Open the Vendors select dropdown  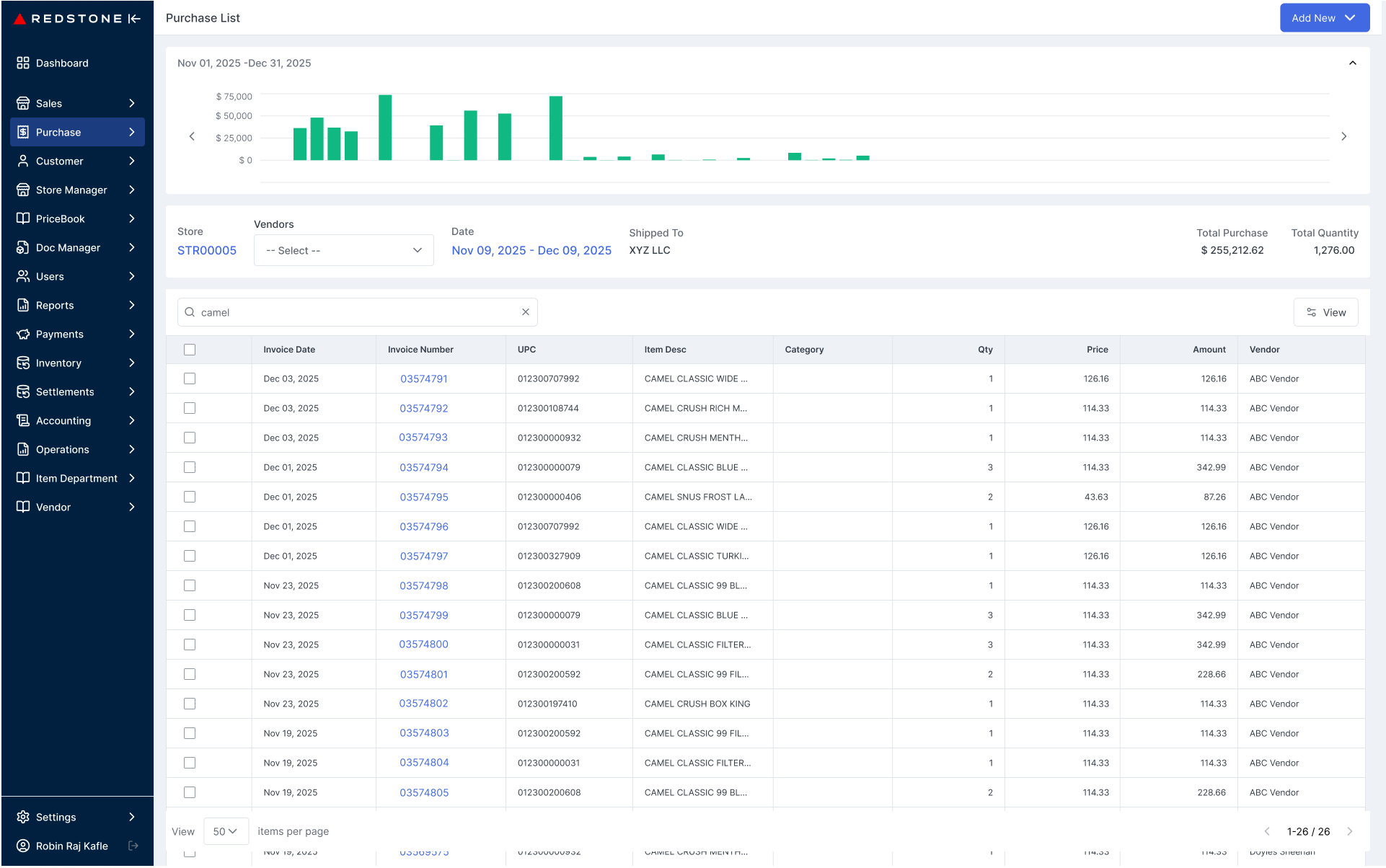(343, 250)
